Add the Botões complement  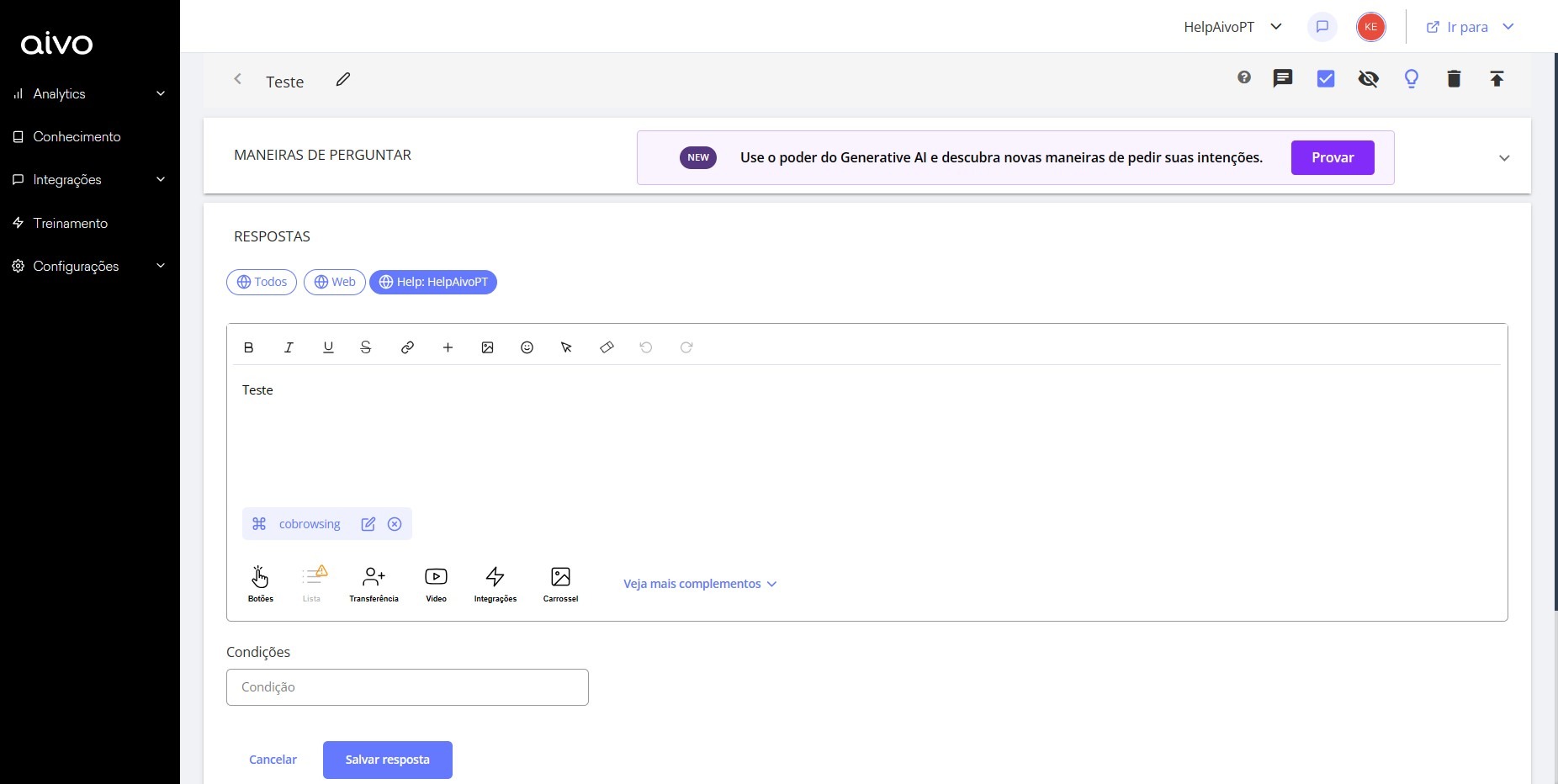click(x=260, y=583)
